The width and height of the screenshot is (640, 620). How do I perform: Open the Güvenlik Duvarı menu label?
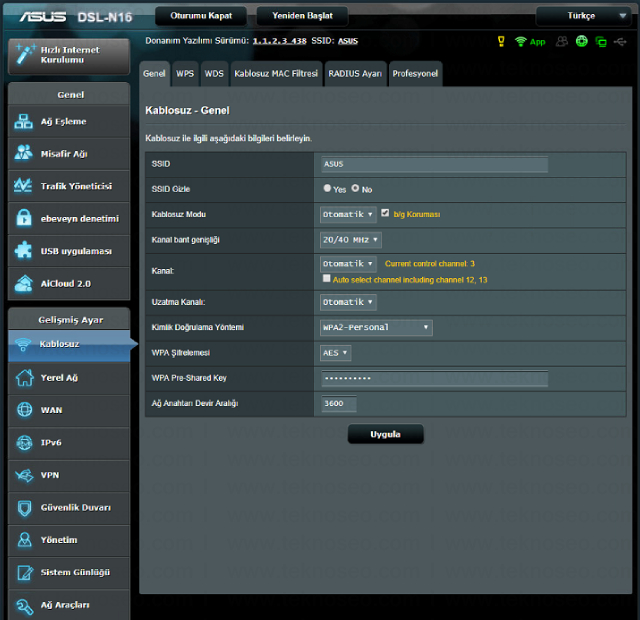tap(76, 508)
